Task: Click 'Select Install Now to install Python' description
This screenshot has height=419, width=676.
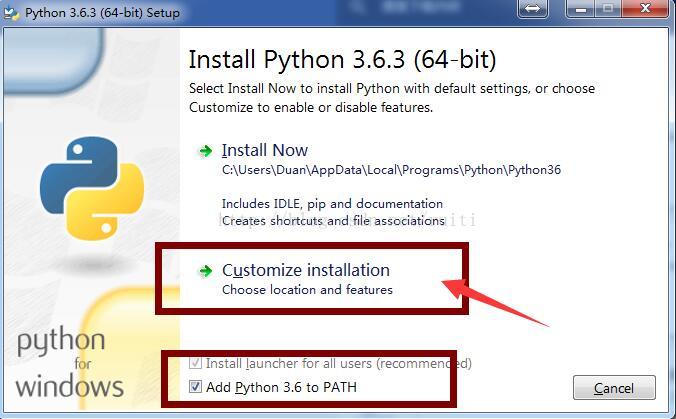Action: 392,98
